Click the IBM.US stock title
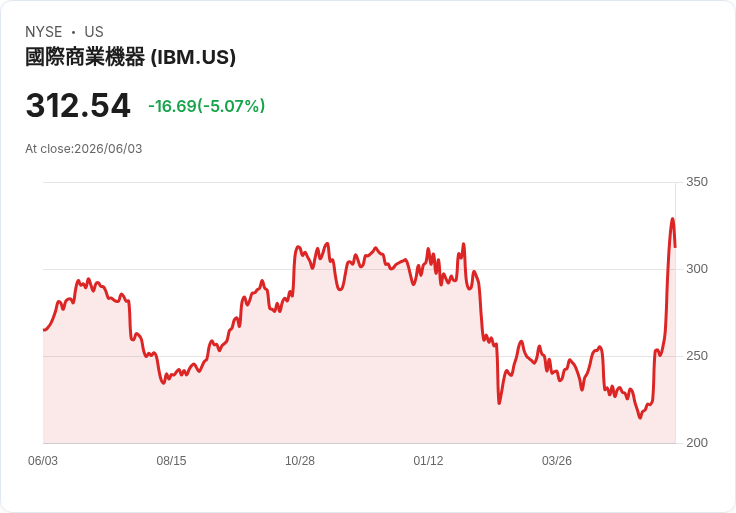Viewport: 736px width, 513px height. [130, 57]
